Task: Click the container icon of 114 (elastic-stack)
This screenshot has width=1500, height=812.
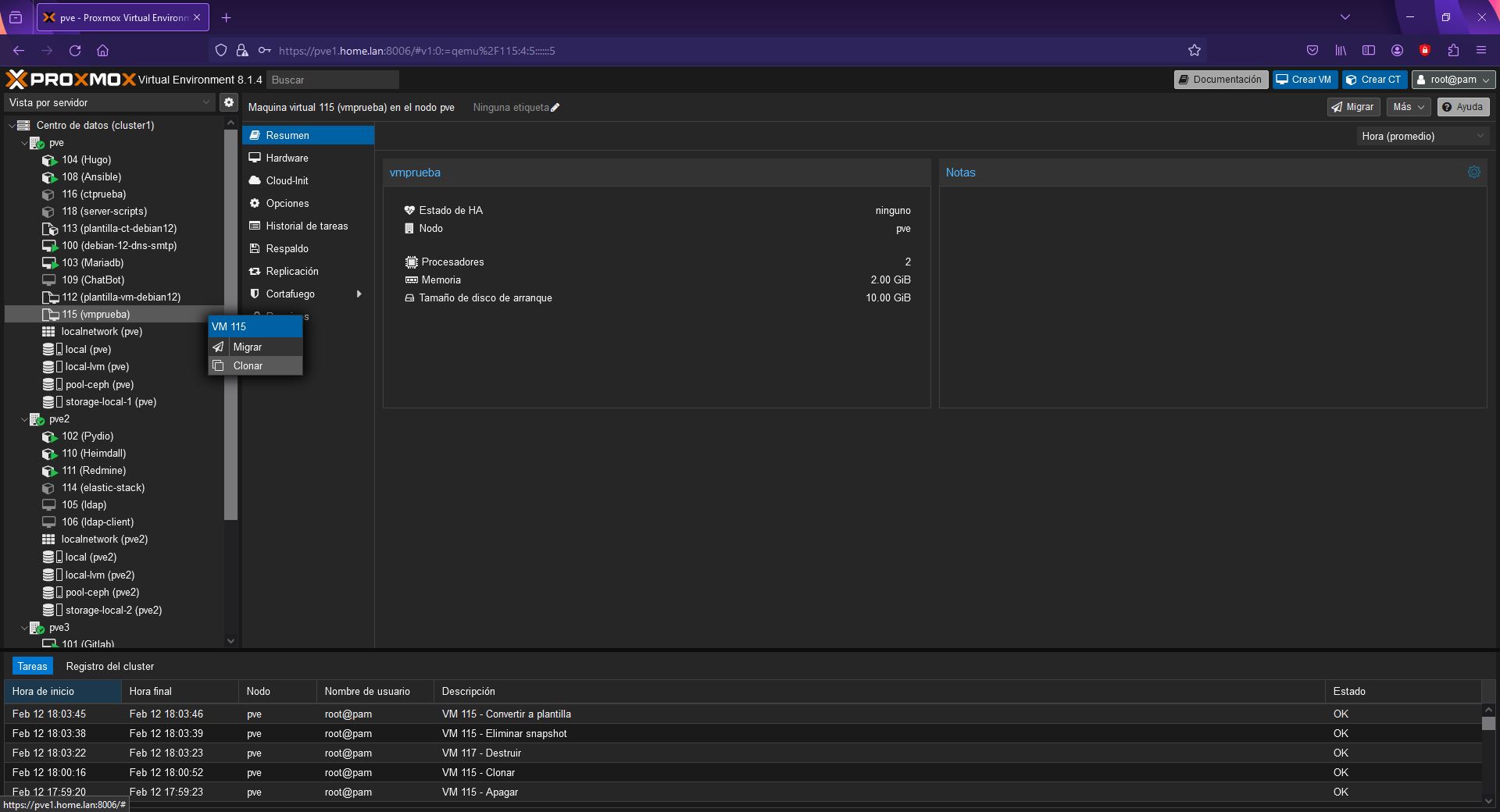Action: (x=49, y=488)
